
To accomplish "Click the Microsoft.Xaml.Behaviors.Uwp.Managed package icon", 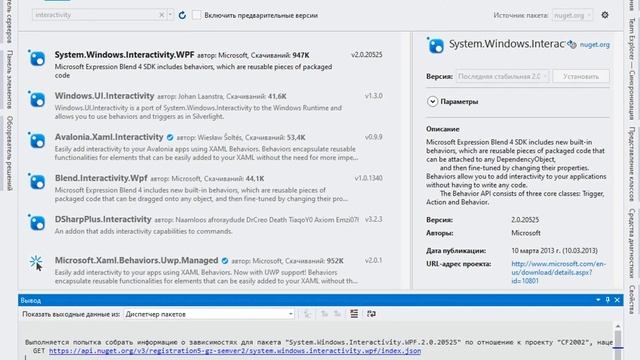I will pyautogui.click(x=36, y=262).
